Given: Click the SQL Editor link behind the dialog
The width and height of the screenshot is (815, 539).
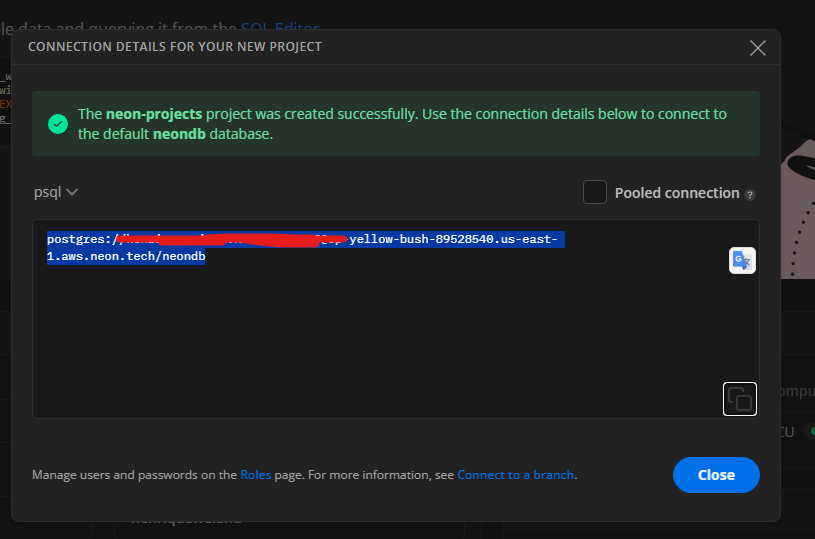Looking at the screenshot, I should point(280,27).
